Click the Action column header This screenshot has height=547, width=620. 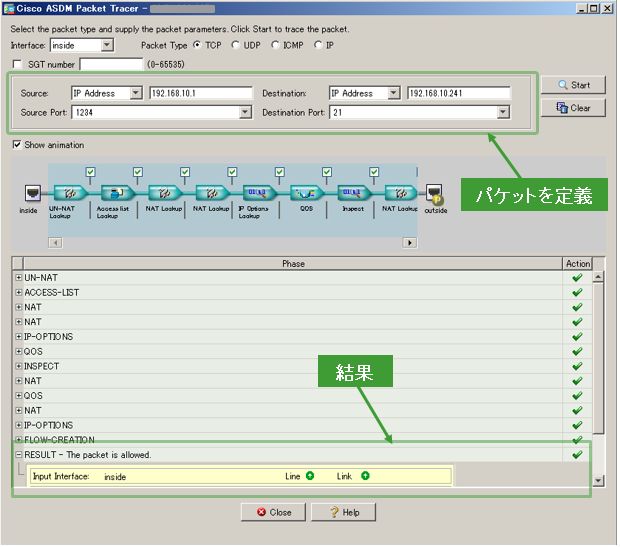coord(579,264)
